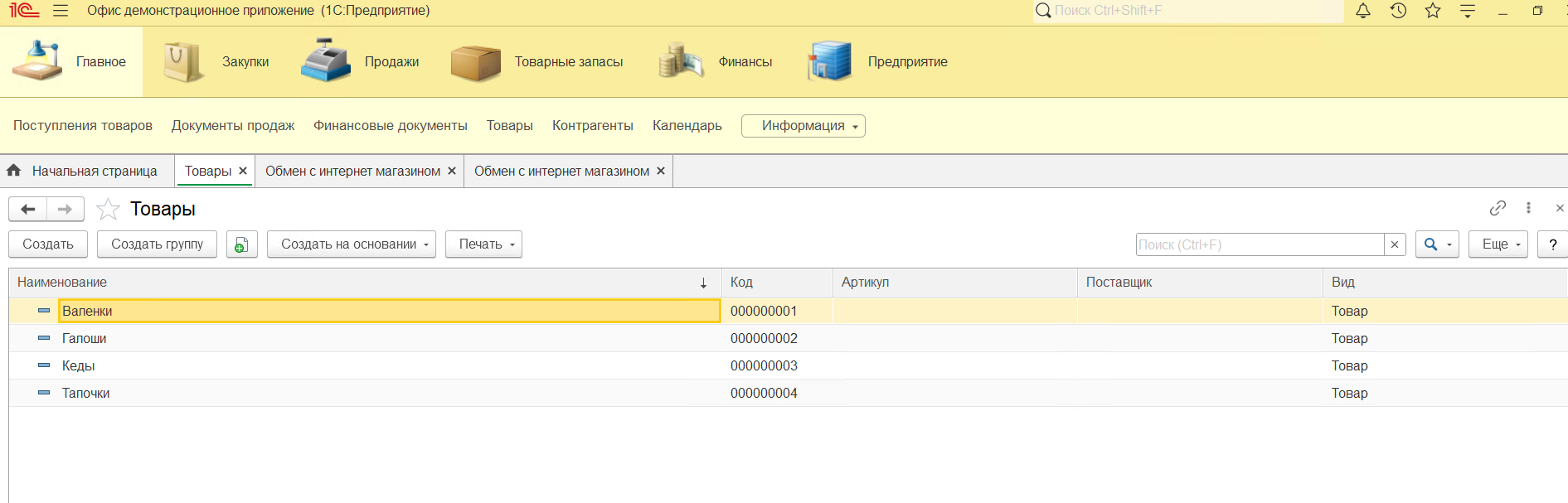Image resolution: width=1568 pixels, height=503 pixels.
Task: Close the Товары tab
Action: point(243,171)
